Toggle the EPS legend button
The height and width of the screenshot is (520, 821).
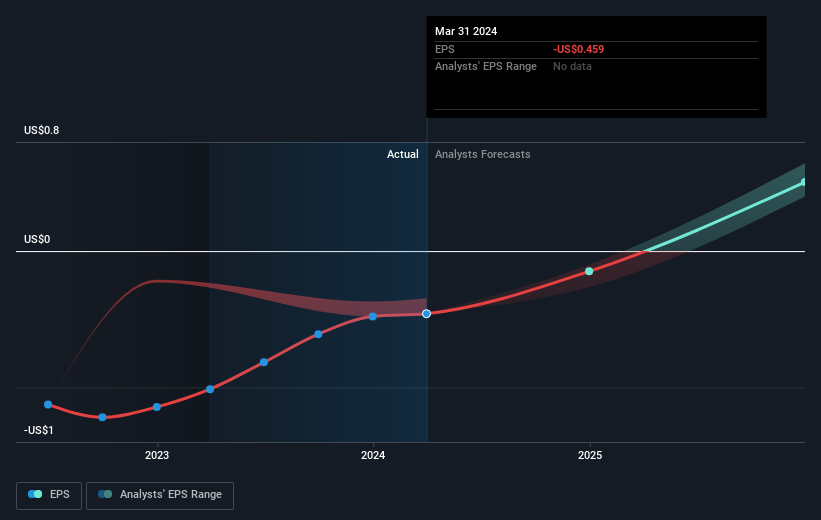(x=49, y=495)
